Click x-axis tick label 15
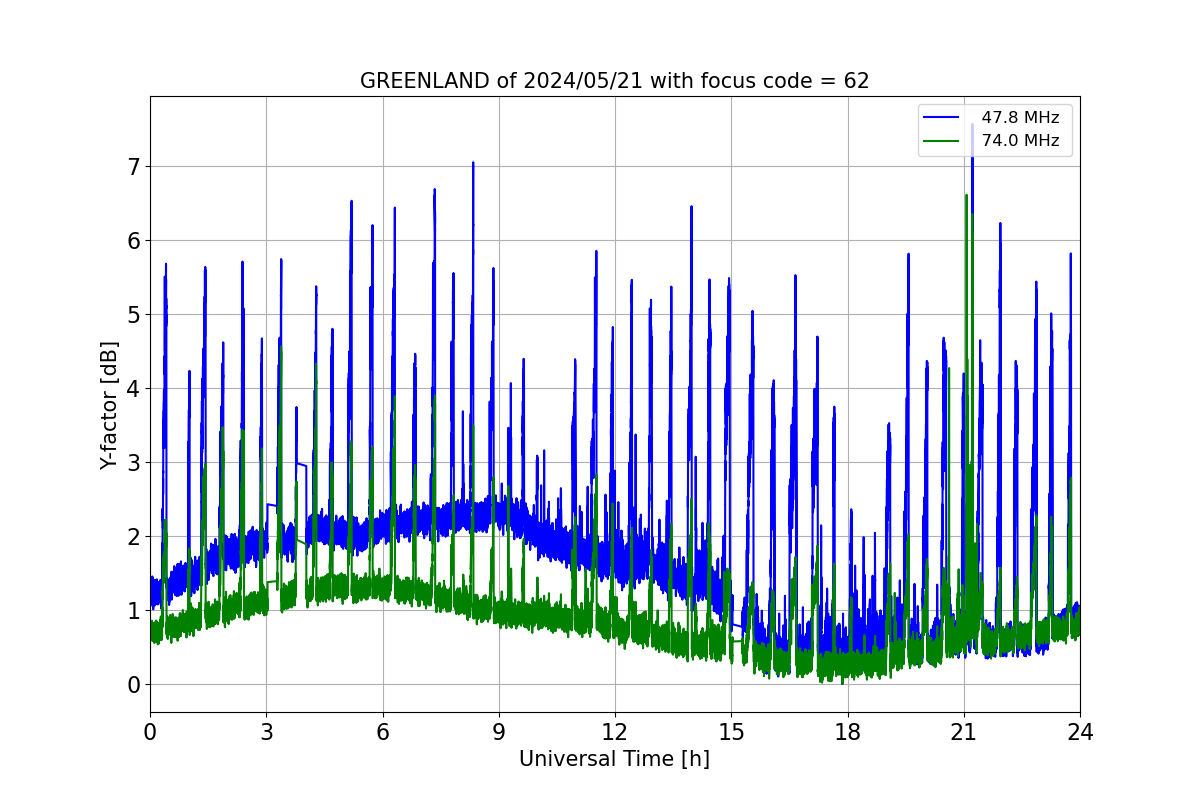Screen dimensions: 1200x800 731,732
